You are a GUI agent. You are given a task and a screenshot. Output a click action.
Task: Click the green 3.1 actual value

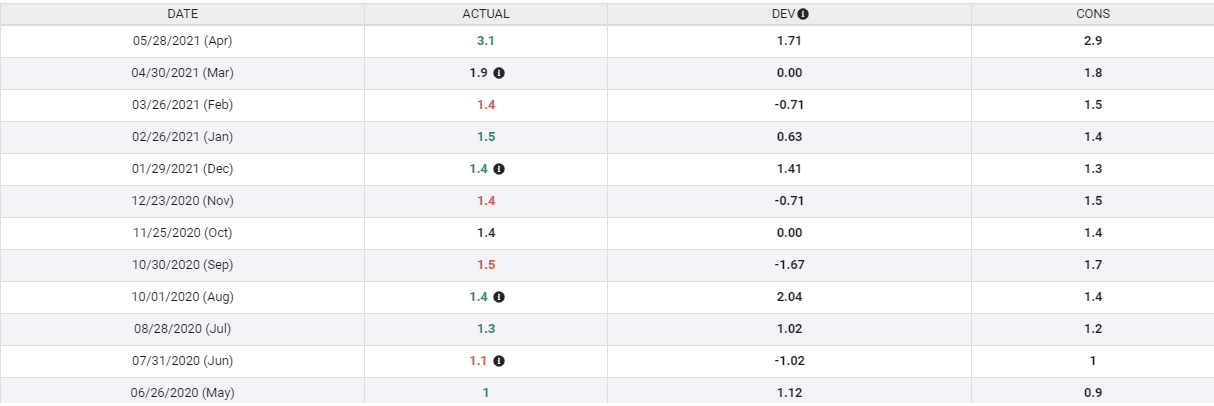pos(486,41)
